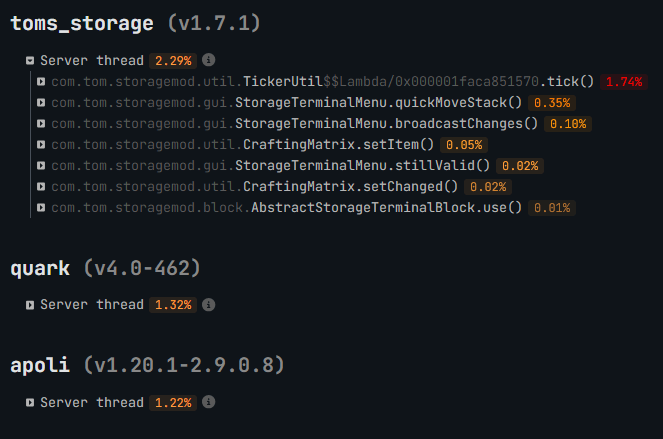Click info icon beside toms_storage Server thread

208,60
